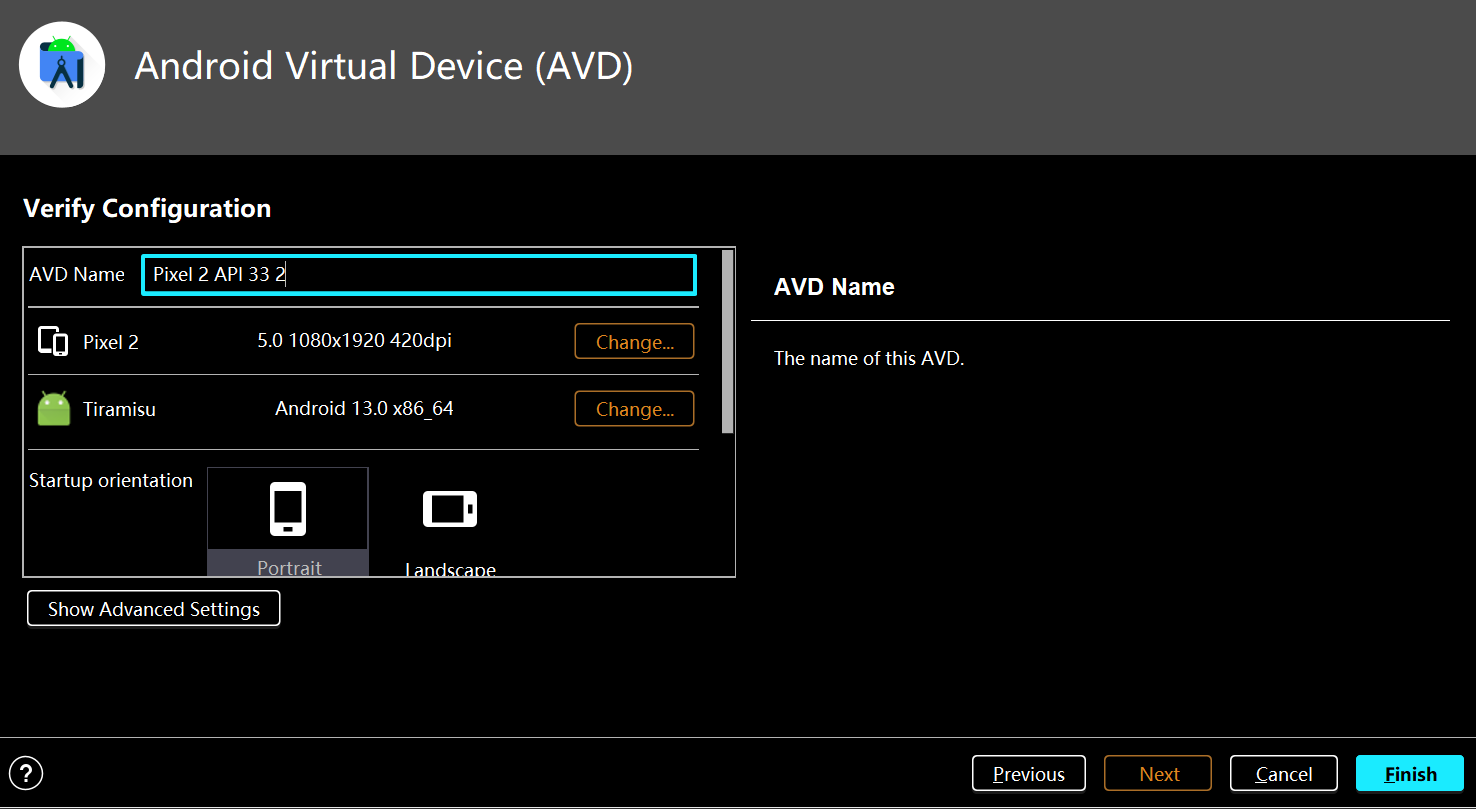Click the 'Tiramisu' release name text
The image size is (1476, 809).
119,409
